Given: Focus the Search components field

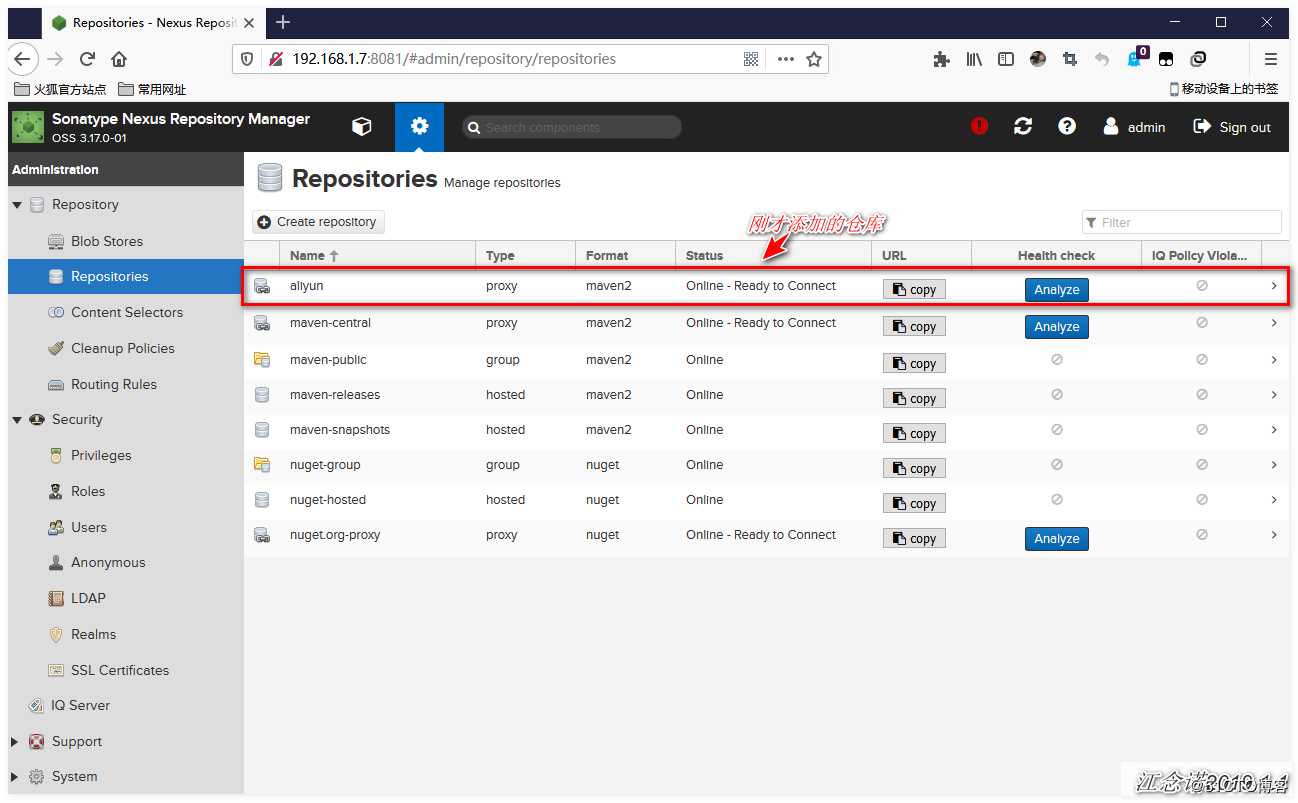Looking at the screenshot, I should 572,127.
